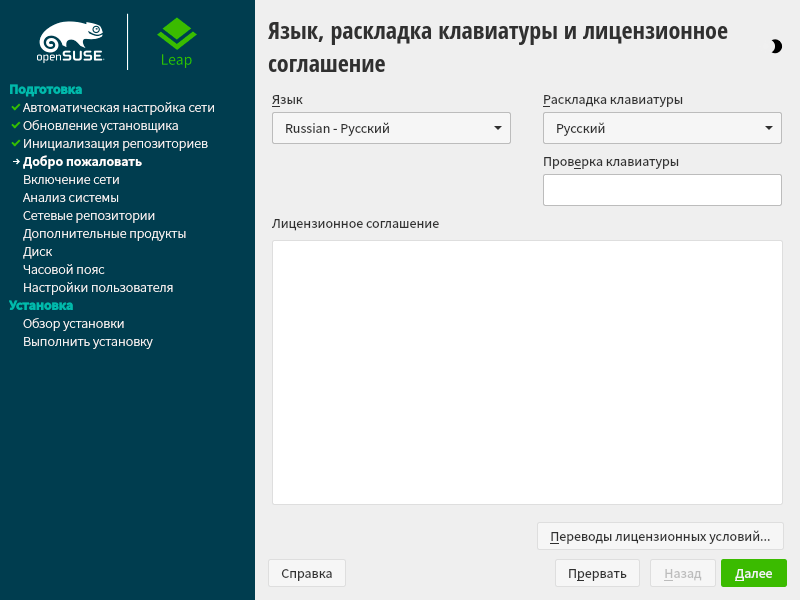800x600 pixels.
Task: Expand the Раскладка клавиатуры dropdown
Action: 661,128
